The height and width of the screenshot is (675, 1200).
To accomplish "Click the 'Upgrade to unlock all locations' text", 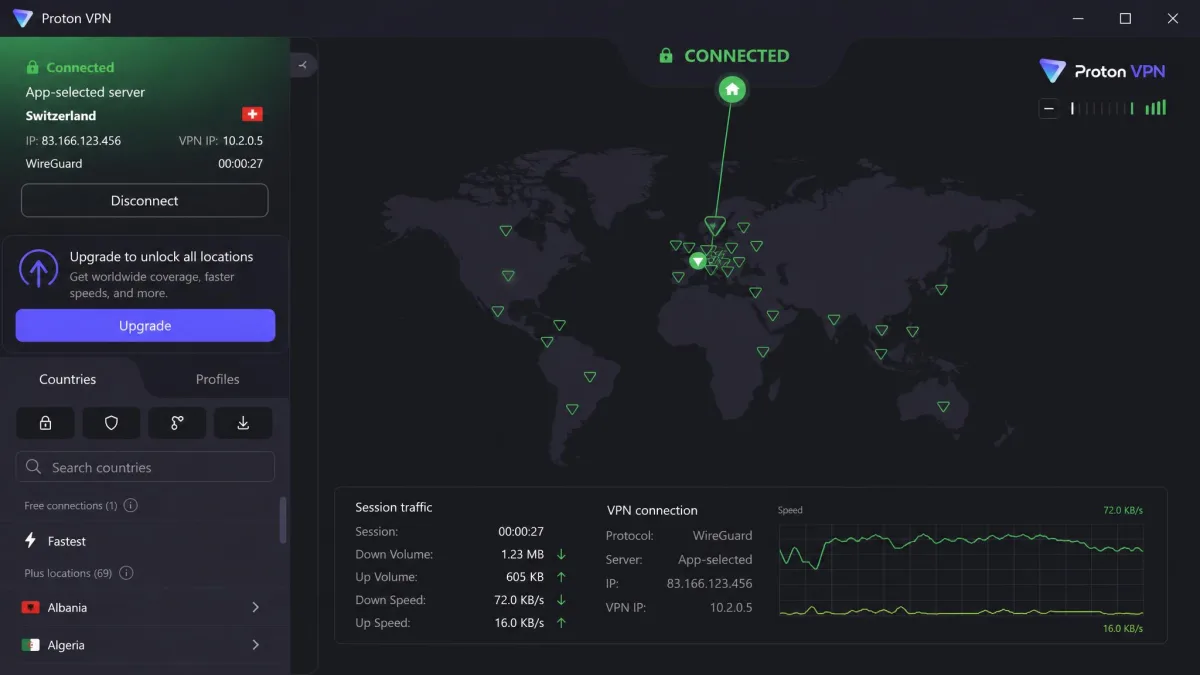I will (161, 257).
